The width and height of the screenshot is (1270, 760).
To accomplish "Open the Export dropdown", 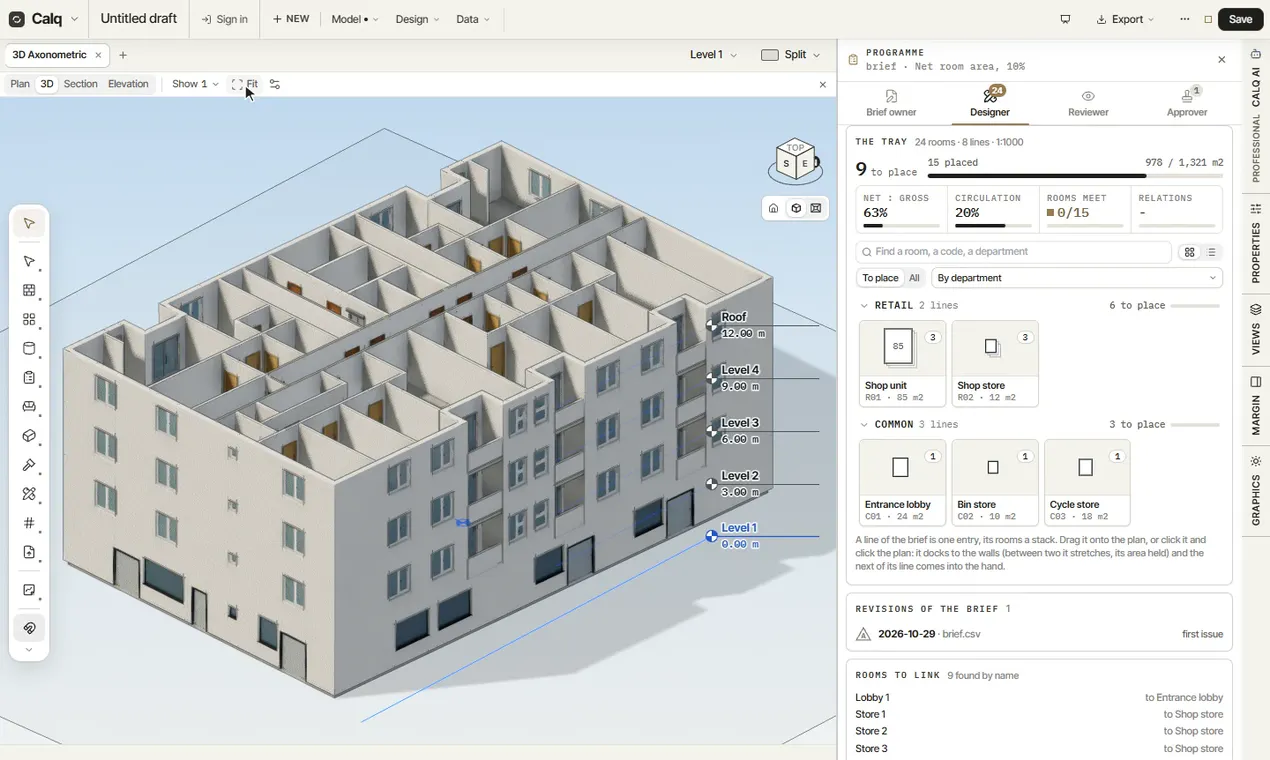I will (x=1125, y=19).
